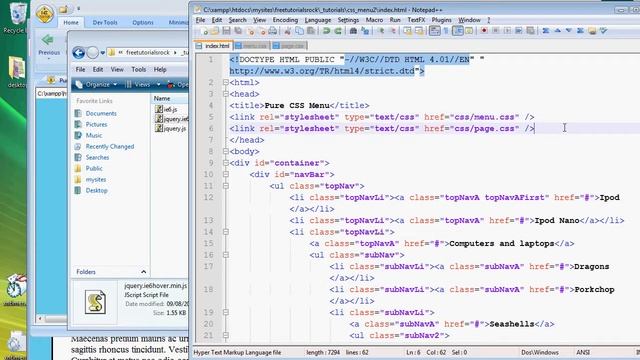The height and width of the screenshot is (360, 640).
Task: Open the Plugins menu in Notepad++
Action: 441,20
